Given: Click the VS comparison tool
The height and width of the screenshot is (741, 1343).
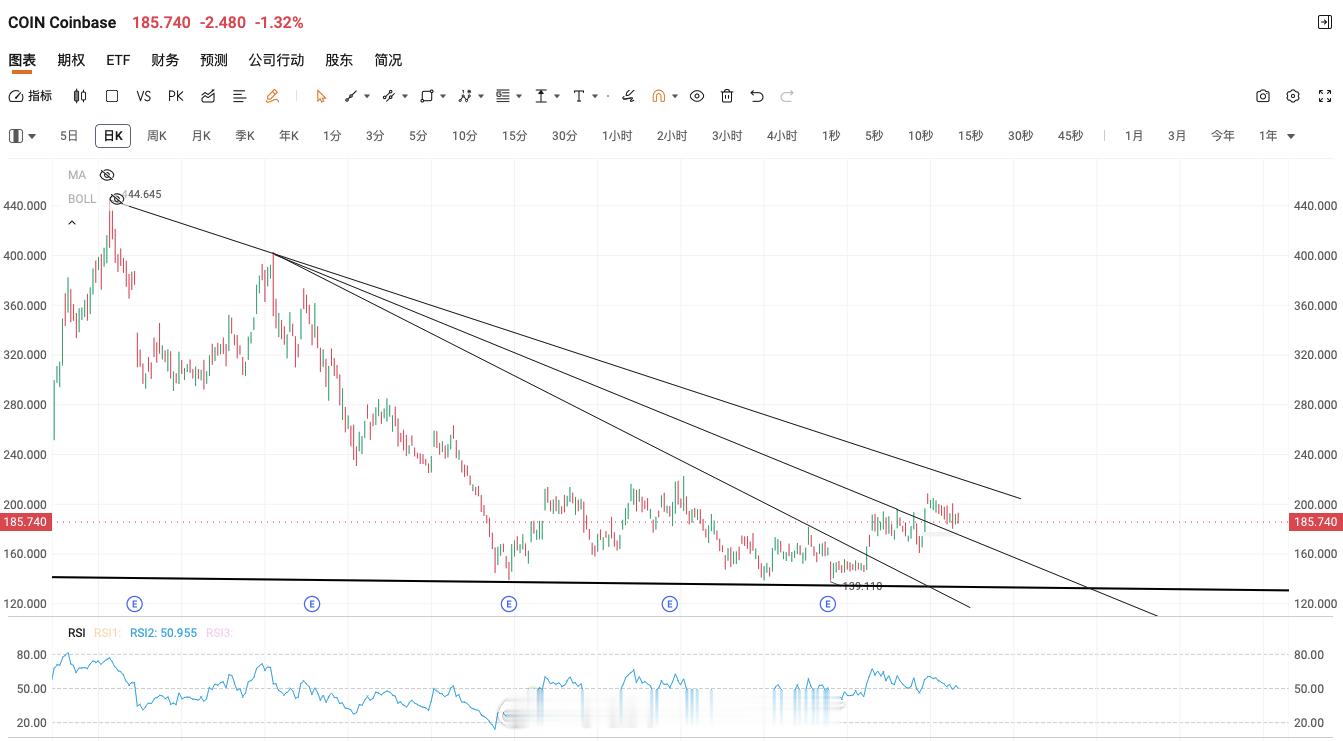Looking at the screenshot, I should click(x=144, y=96).
